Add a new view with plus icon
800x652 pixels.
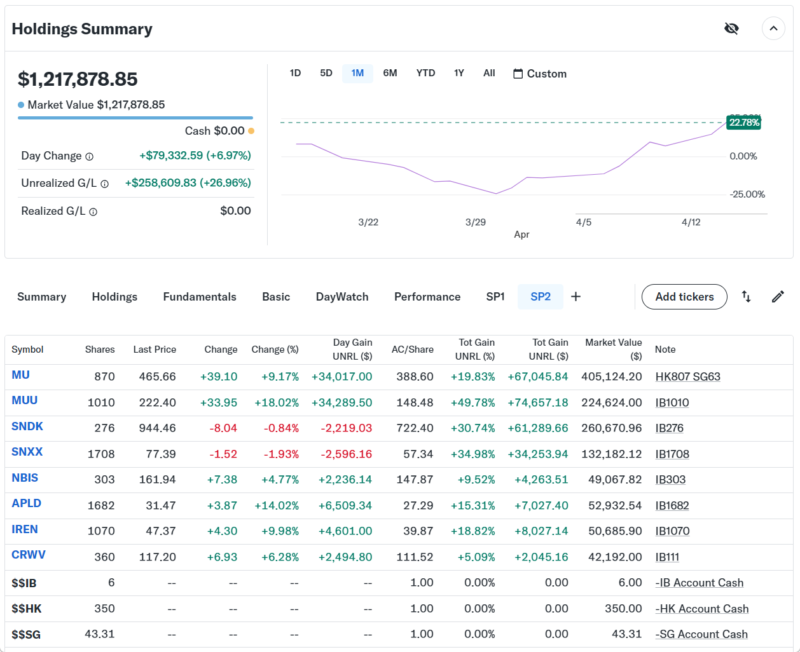(576, 297)
